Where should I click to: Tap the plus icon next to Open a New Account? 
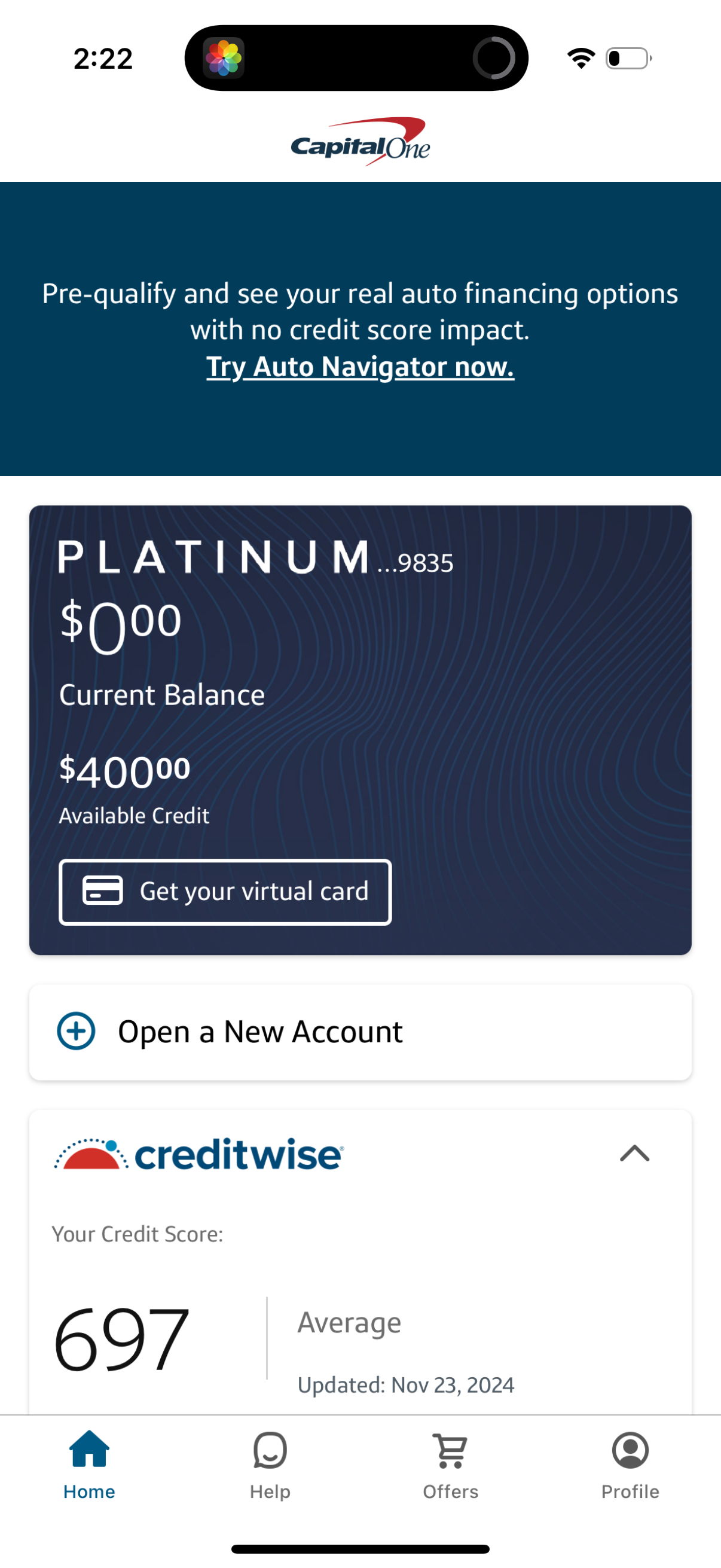(x=77, y=1031)
